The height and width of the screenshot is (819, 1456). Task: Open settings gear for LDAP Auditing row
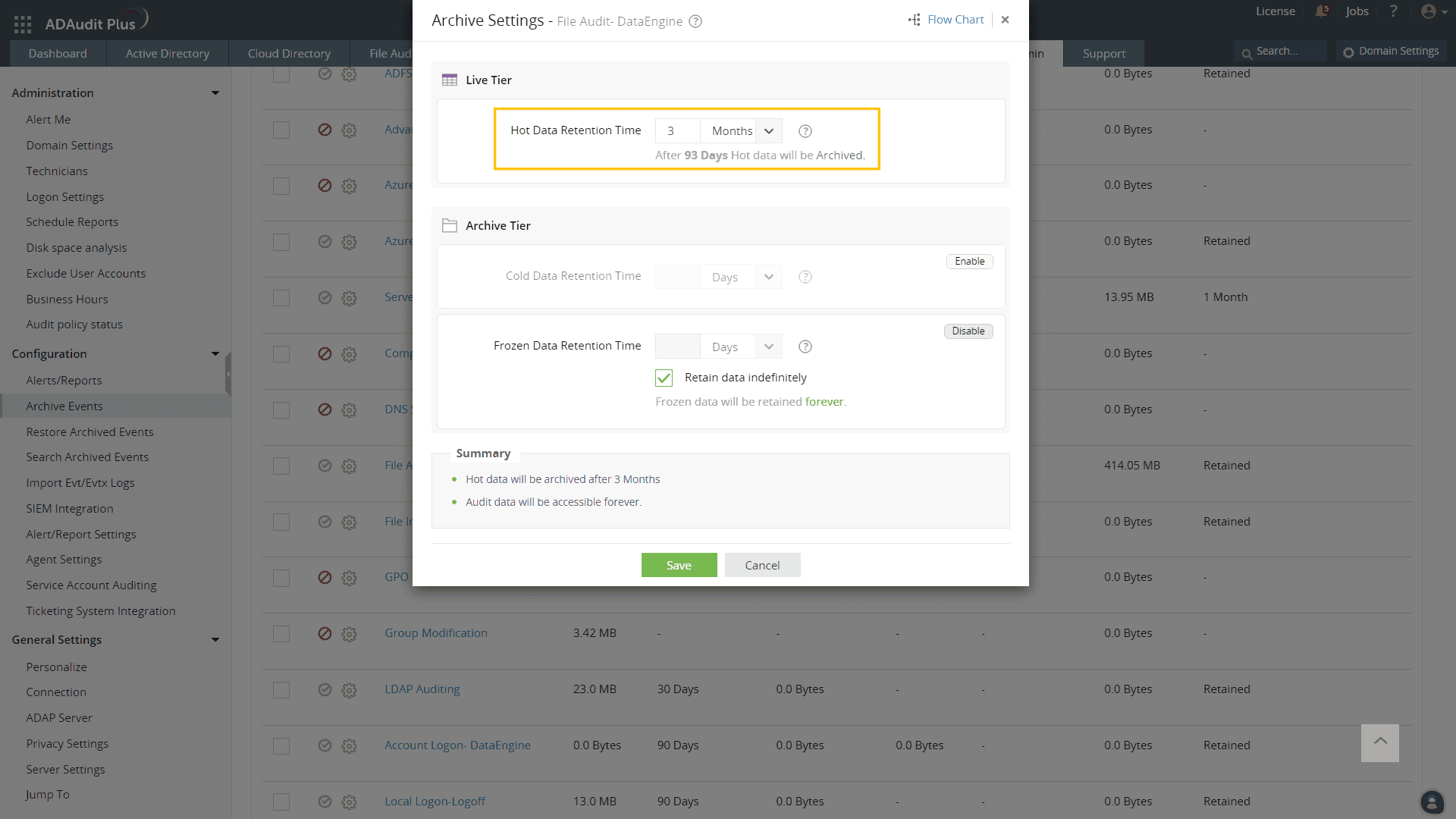point(349,690)
